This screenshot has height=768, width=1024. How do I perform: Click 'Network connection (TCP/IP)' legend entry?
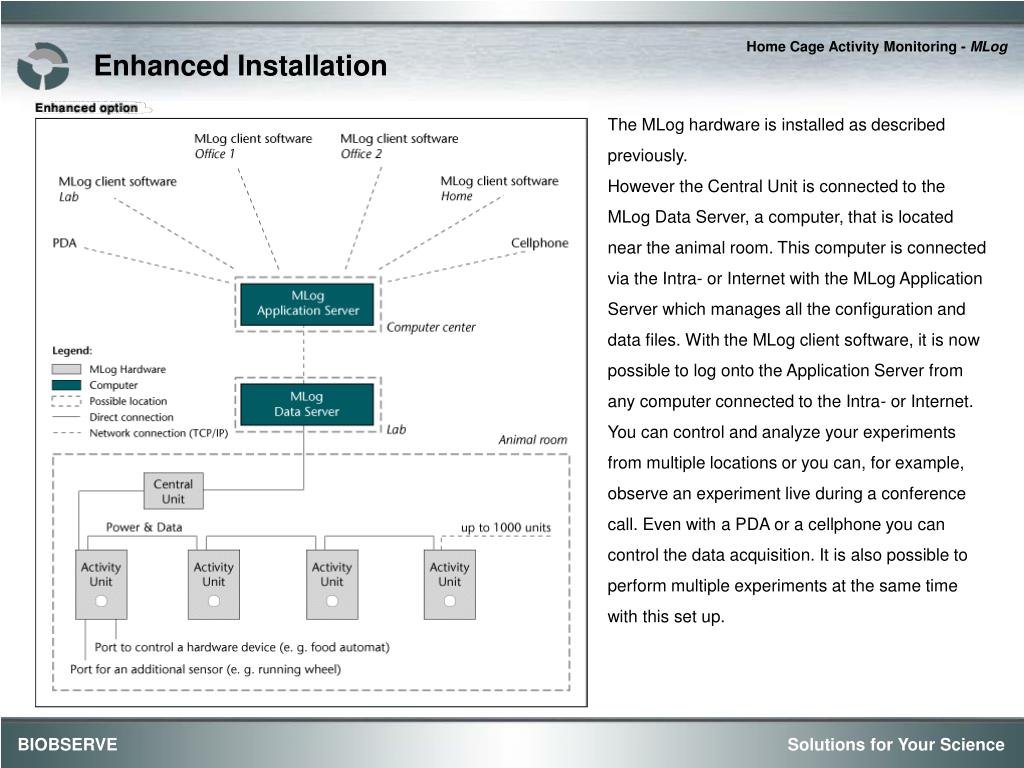point(159,433)
